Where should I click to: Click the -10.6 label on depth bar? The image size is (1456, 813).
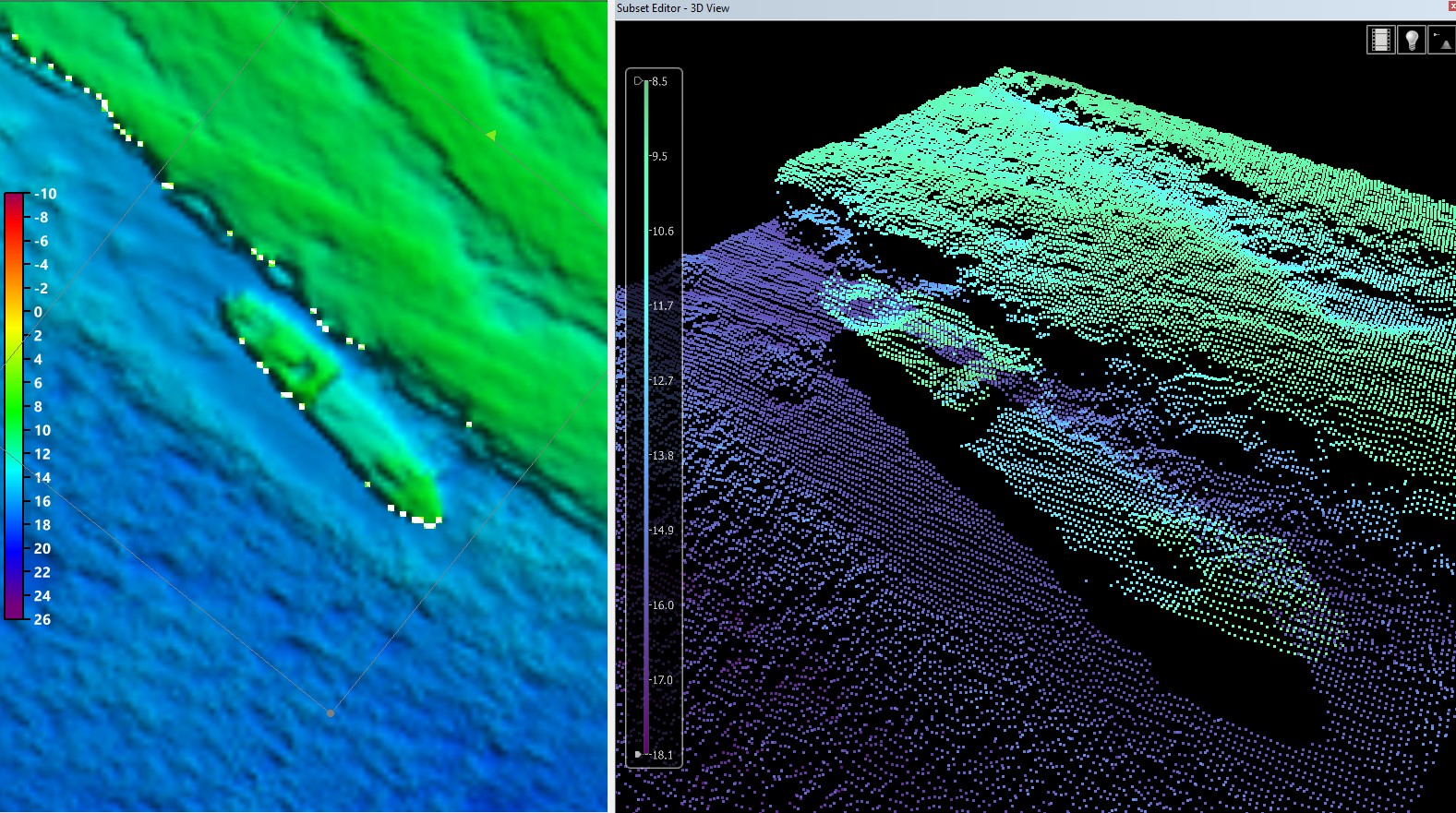(662, 232)
